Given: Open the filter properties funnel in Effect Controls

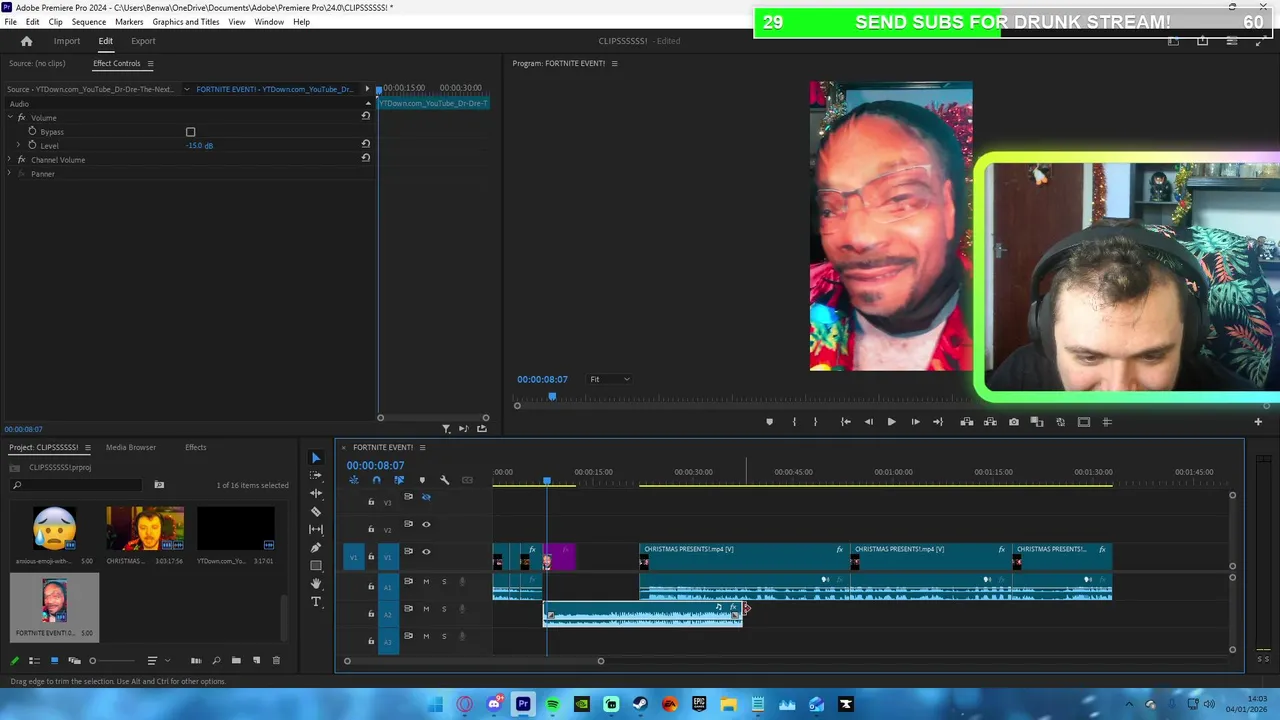Looking at the screenshot, I should (446, 429).
